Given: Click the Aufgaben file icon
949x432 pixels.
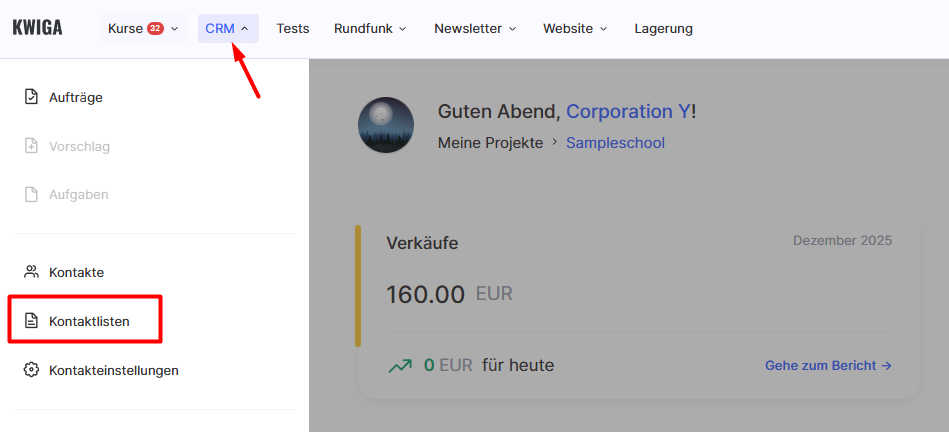Looking at the screenshot, I should click(31, 194).
